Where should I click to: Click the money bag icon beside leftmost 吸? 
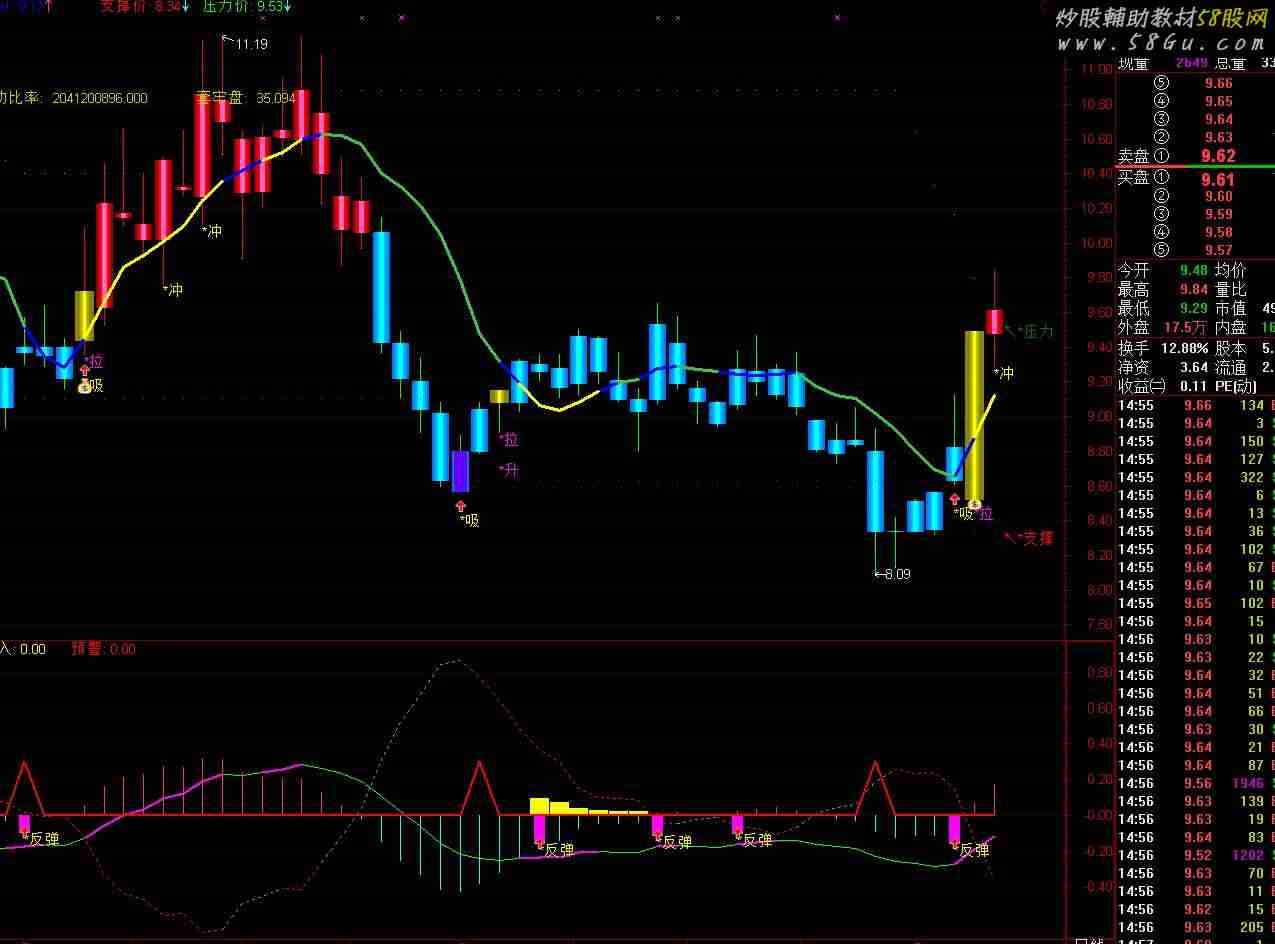[84, 386]
